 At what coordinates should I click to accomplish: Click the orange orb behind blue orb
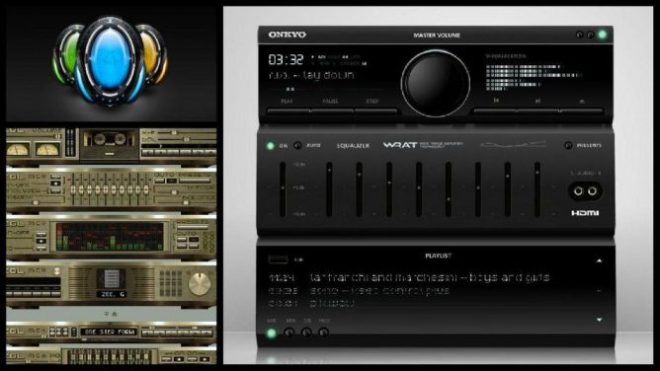pyautogui.click(x=153, y=54)
